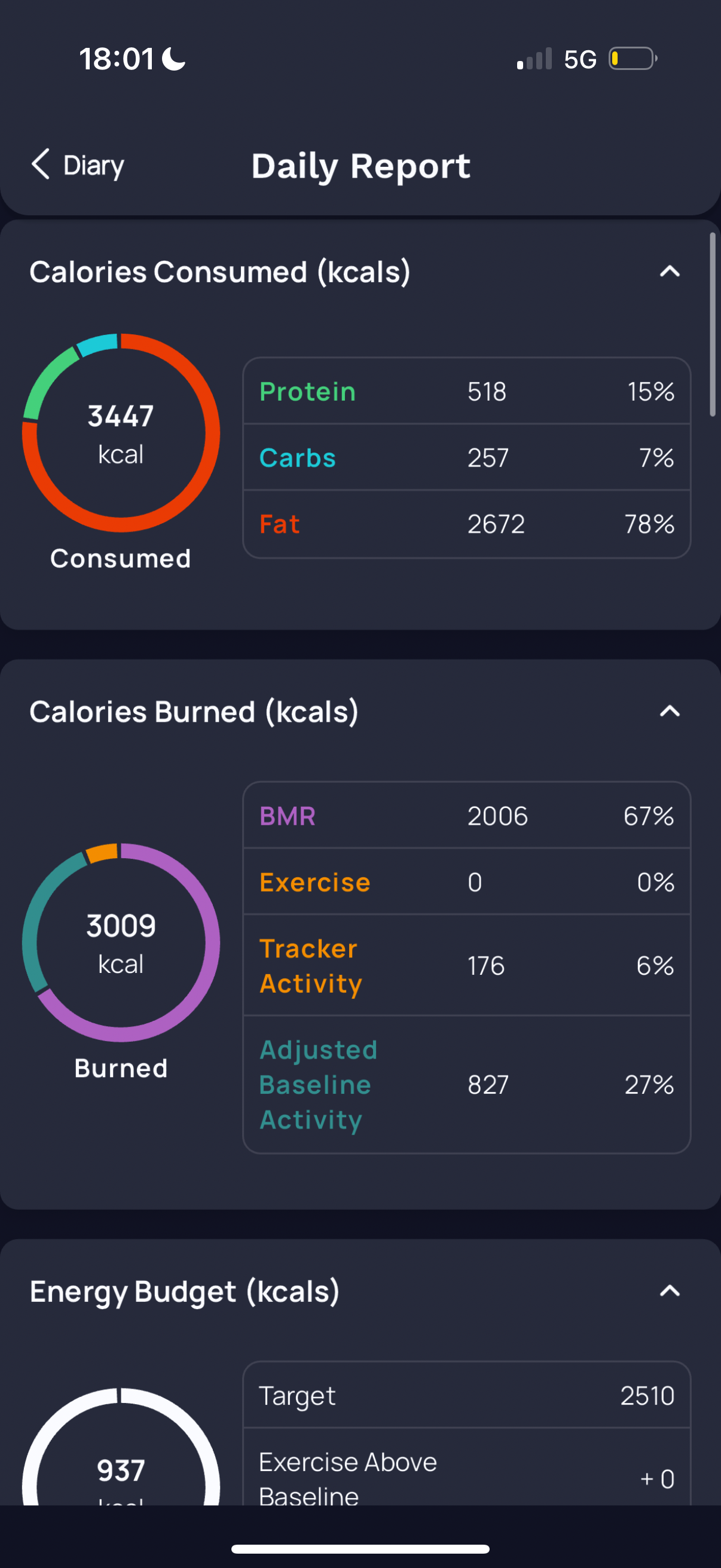Select the Carbs macro row
Screen dimensions: 721x1568
pyautogui.click(x=467, y=457)
